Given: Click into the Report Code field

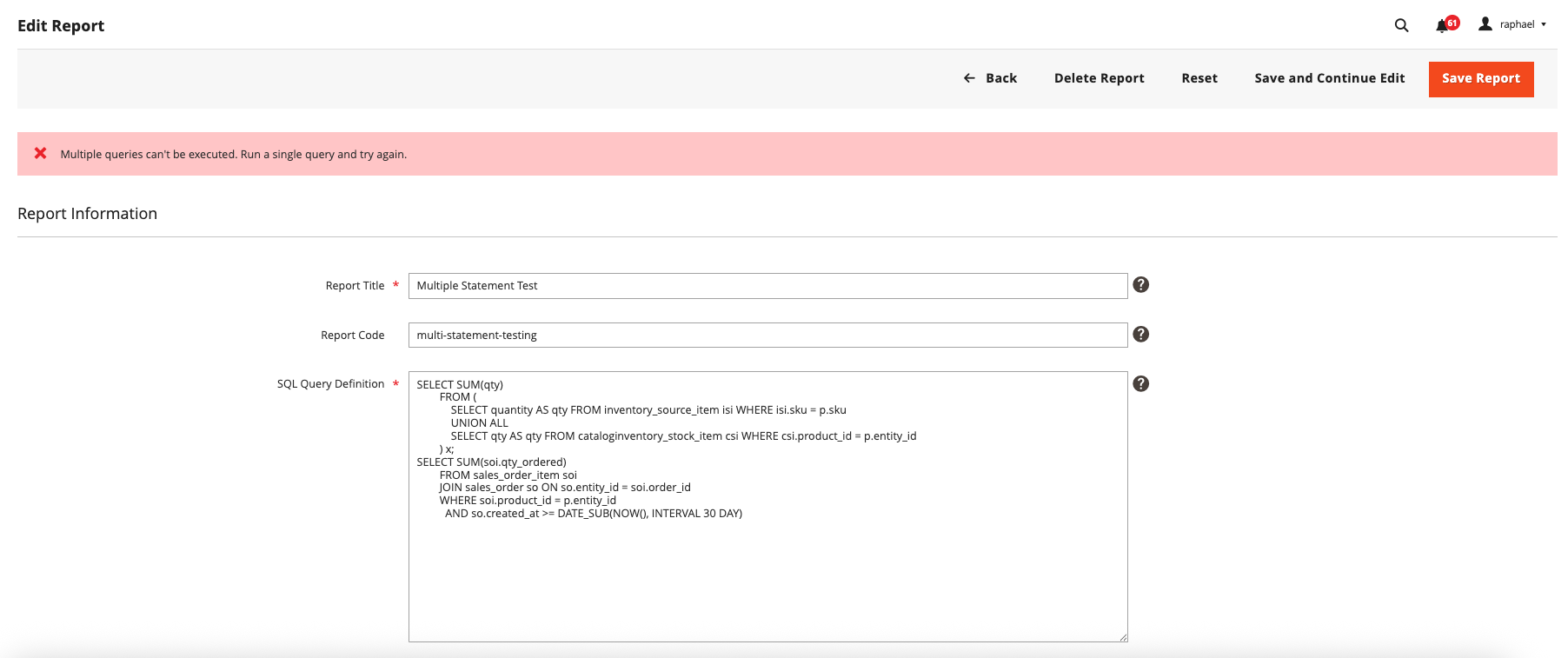Looking at the screenshot, I should click(767, 336).
